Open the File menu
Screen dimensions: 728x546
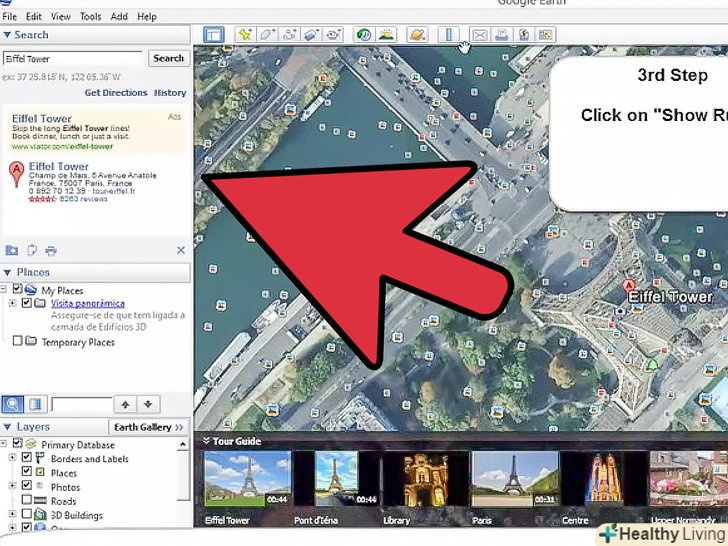coord(9,17)
